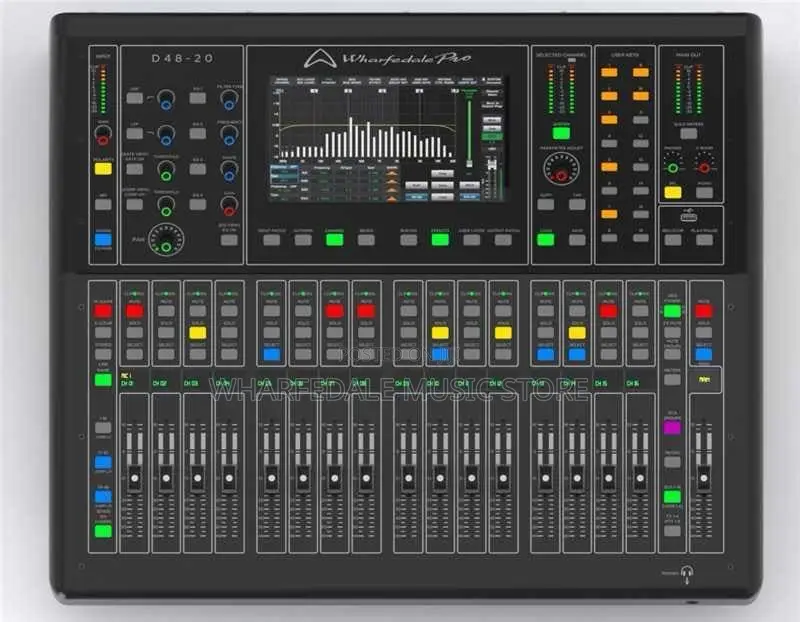Click the D48-20 model name text
Image resolution: width=800 pixels, height=622 pixels.
(x=182, y=59)
